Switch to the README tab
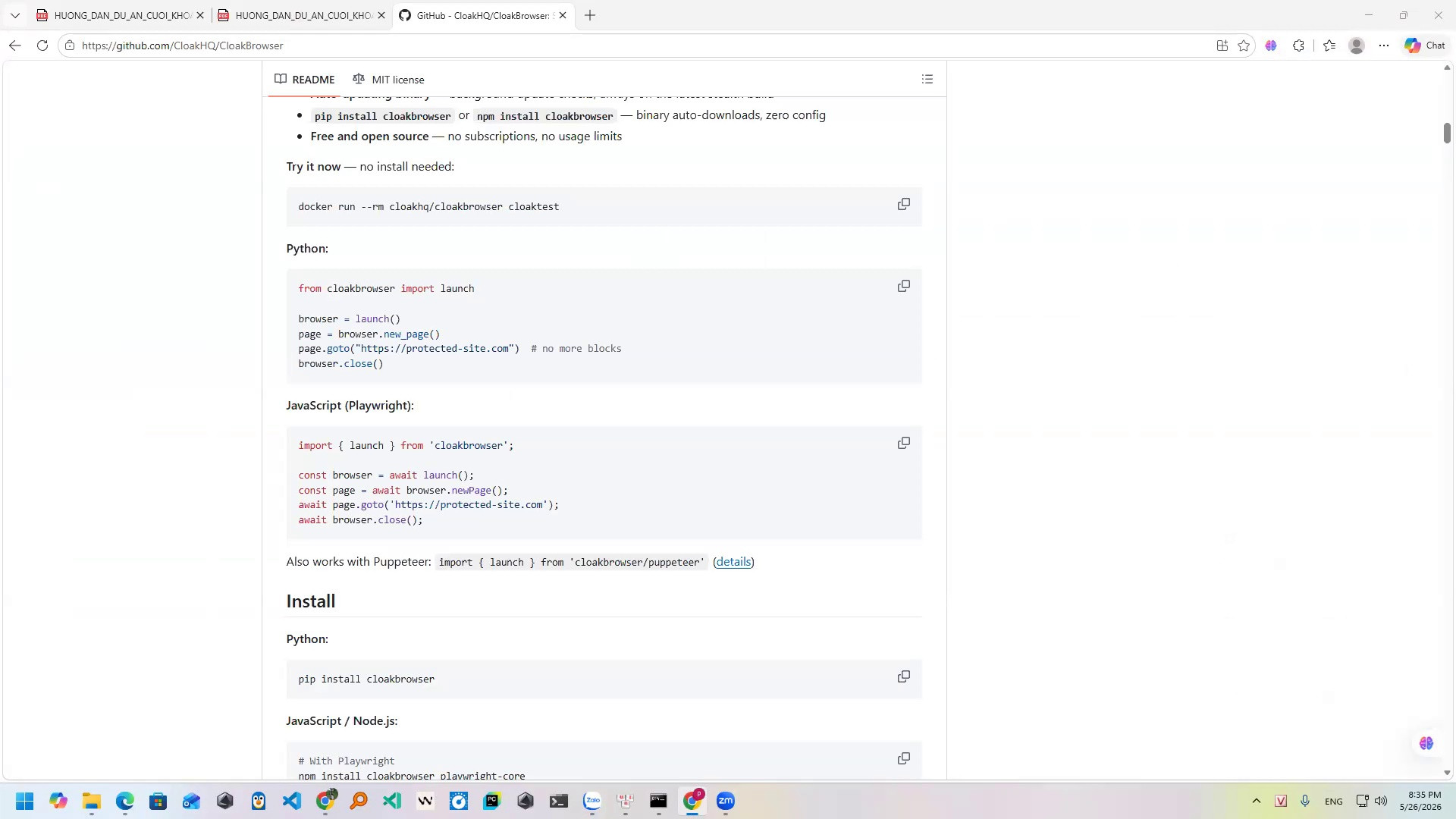1456x819 pixels. (x=305, y=80)
